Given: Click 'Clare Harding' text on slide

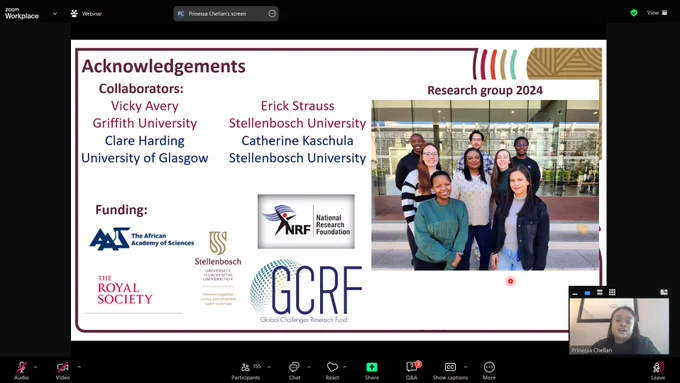Looking at the screenshot, I should (144, 141).
